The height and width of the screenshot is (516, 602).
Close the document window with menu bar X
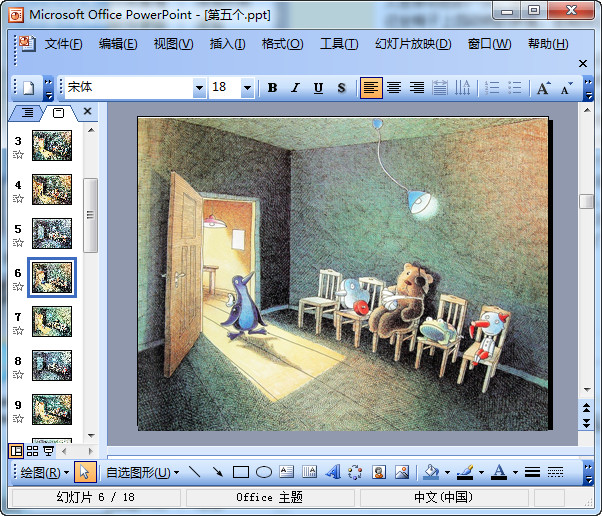click(583, 63)
